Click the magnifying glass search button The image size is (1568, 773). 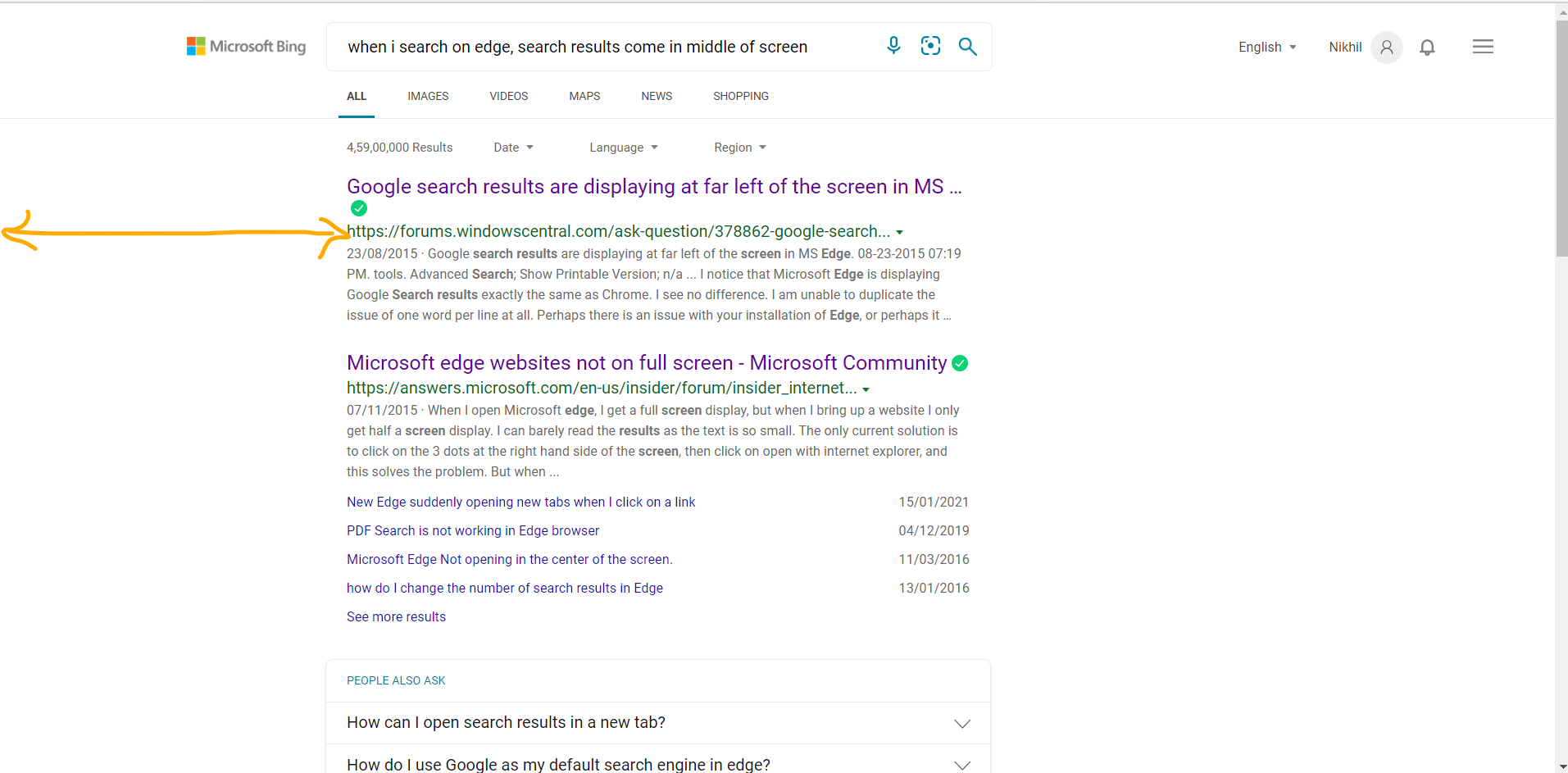click(x=967, y=47)
